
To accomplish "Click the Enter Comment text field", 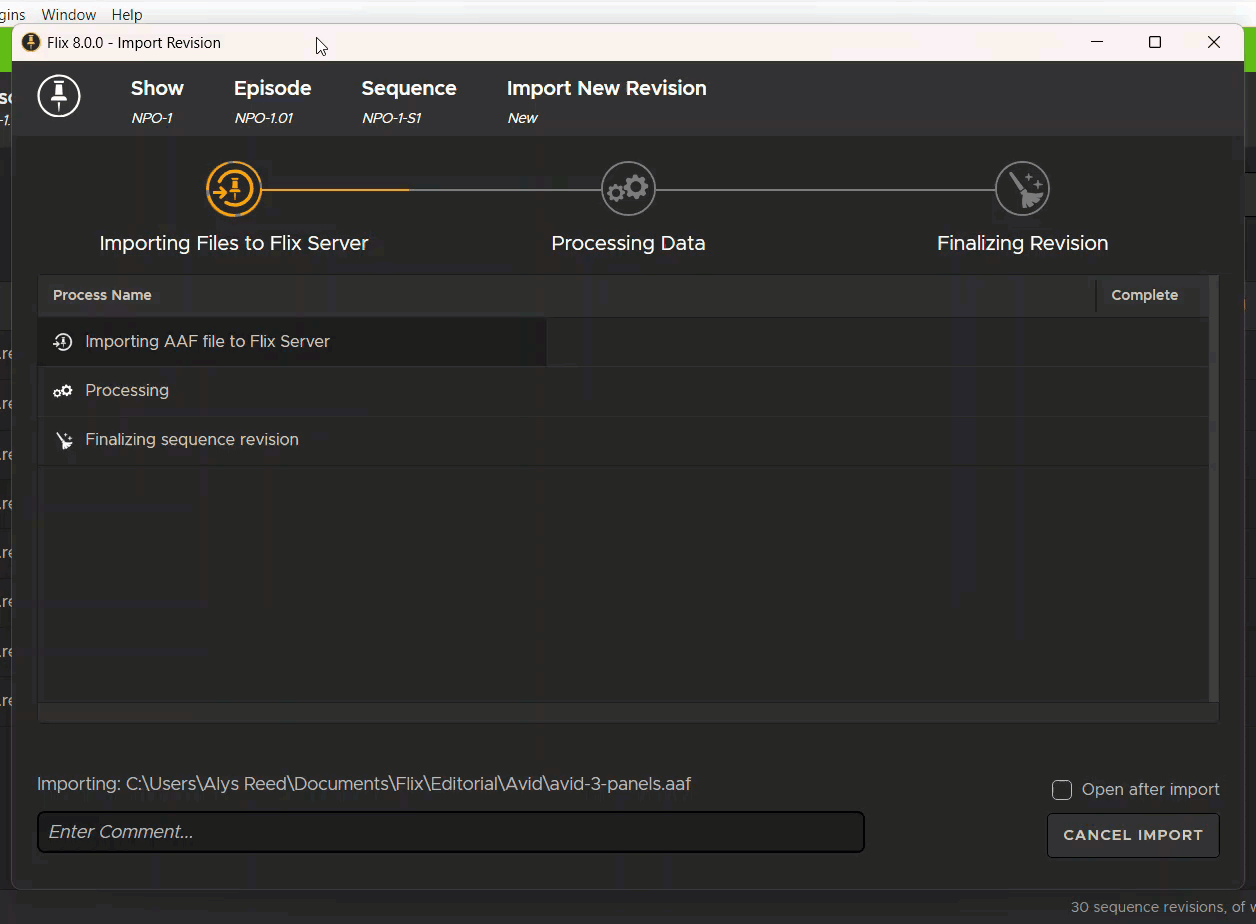I will point(450,832).
